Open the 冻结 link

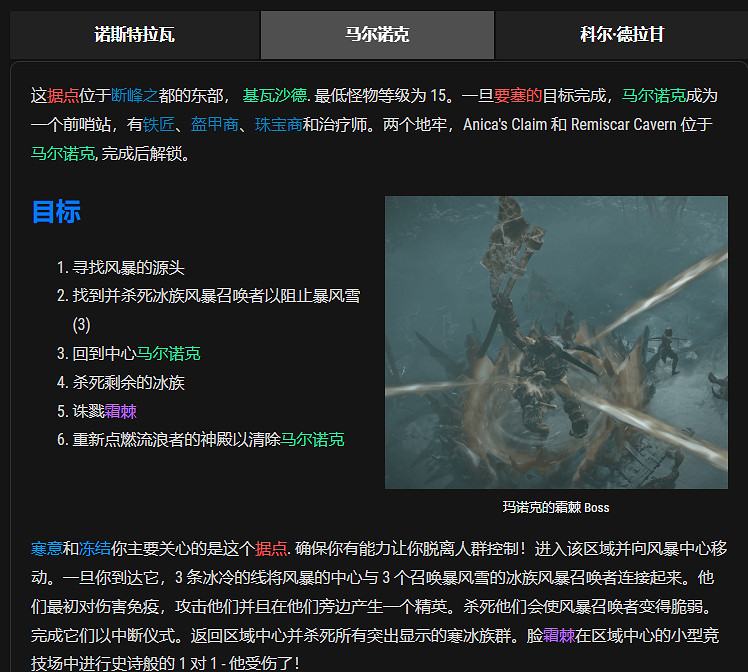tap(95, 549)
